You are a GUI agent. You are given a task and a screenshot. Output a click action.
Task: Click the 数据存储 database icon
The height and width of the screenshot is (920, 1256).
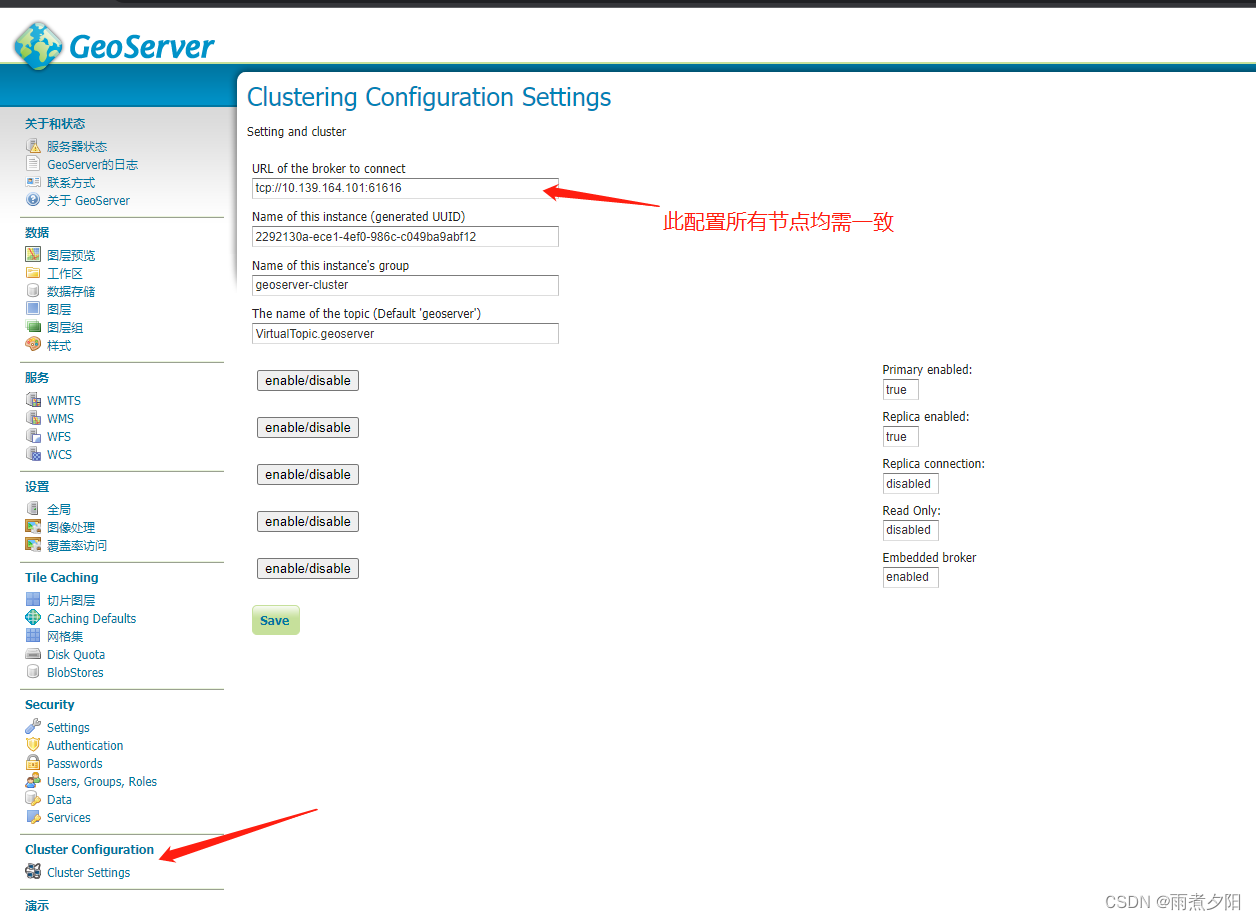pos(33,291)
